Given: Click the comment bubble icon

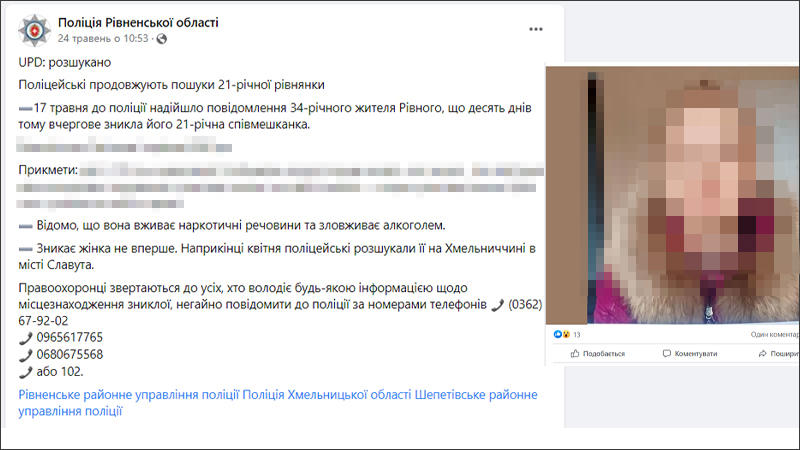Looking at the screenshot, I should coord(667,354).
